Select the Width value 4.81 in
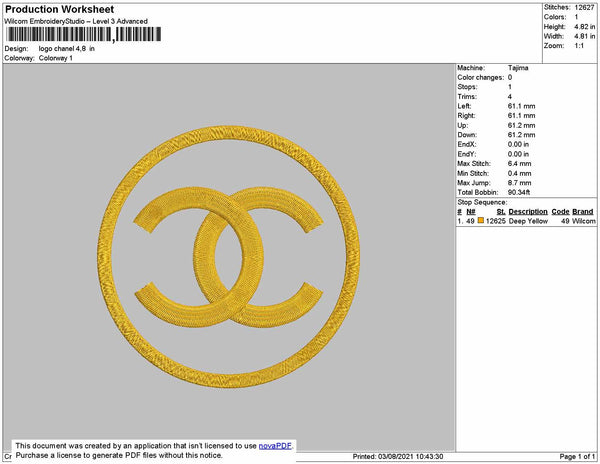 [584, 36]
